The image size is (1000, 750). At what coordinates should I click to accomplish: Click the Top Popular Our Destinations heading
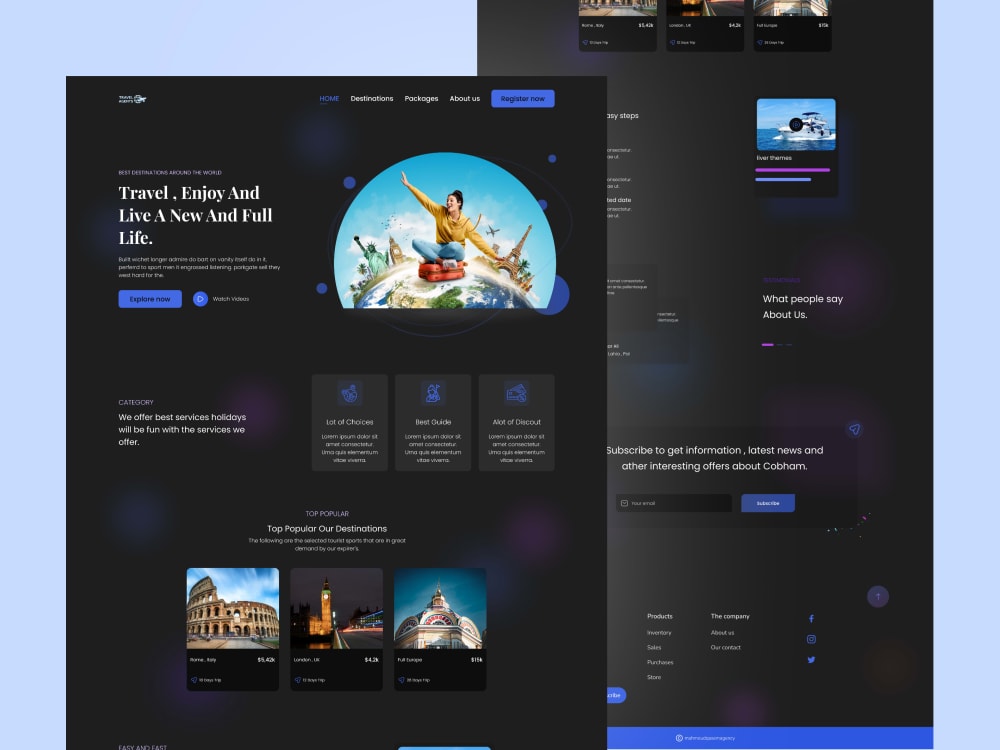pos(327,529)
